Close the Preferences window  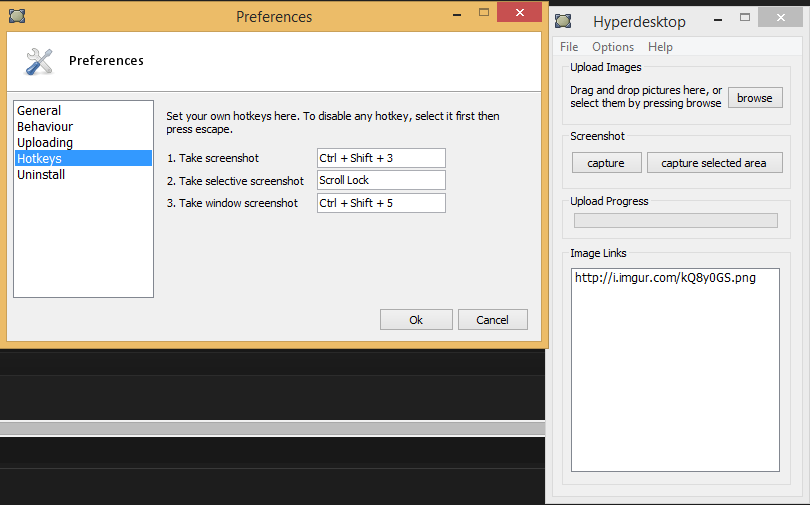pos(520,12)
